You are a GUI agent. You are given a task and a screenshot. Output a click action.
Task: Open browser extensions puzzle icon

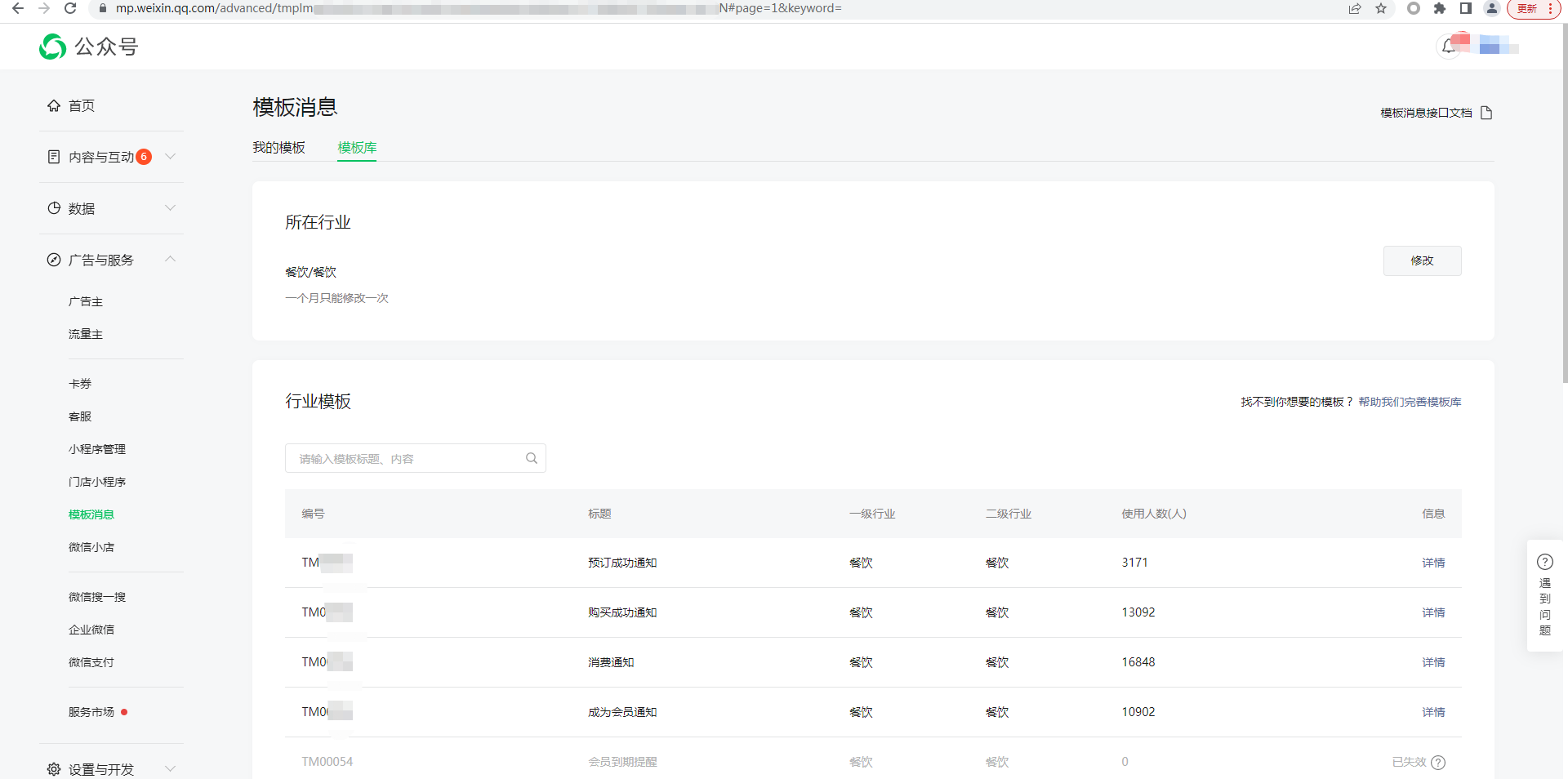click(1440, 8)
